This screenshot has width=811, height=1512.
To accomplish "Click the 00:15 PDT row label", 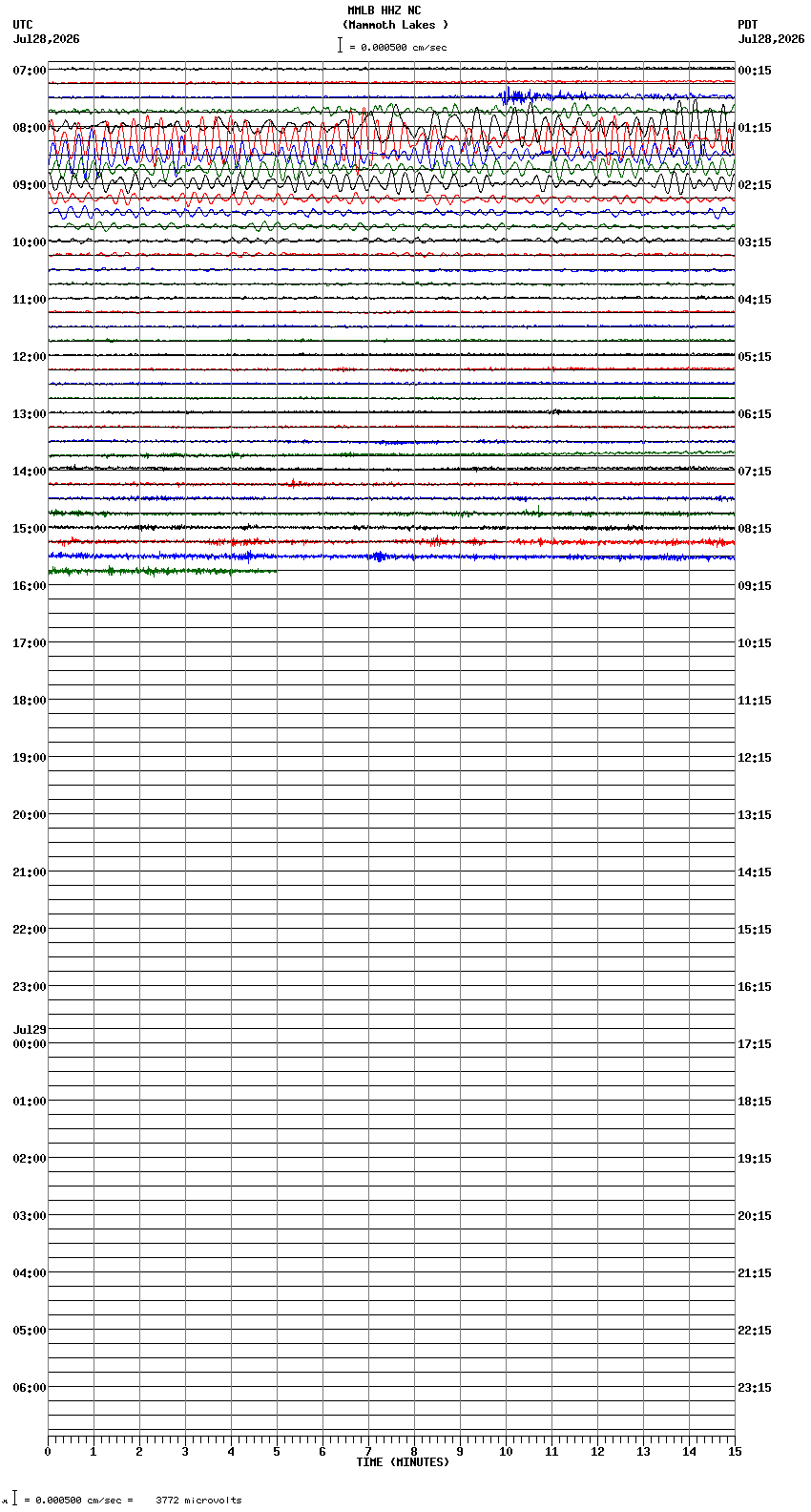I will tap(755, 71).
